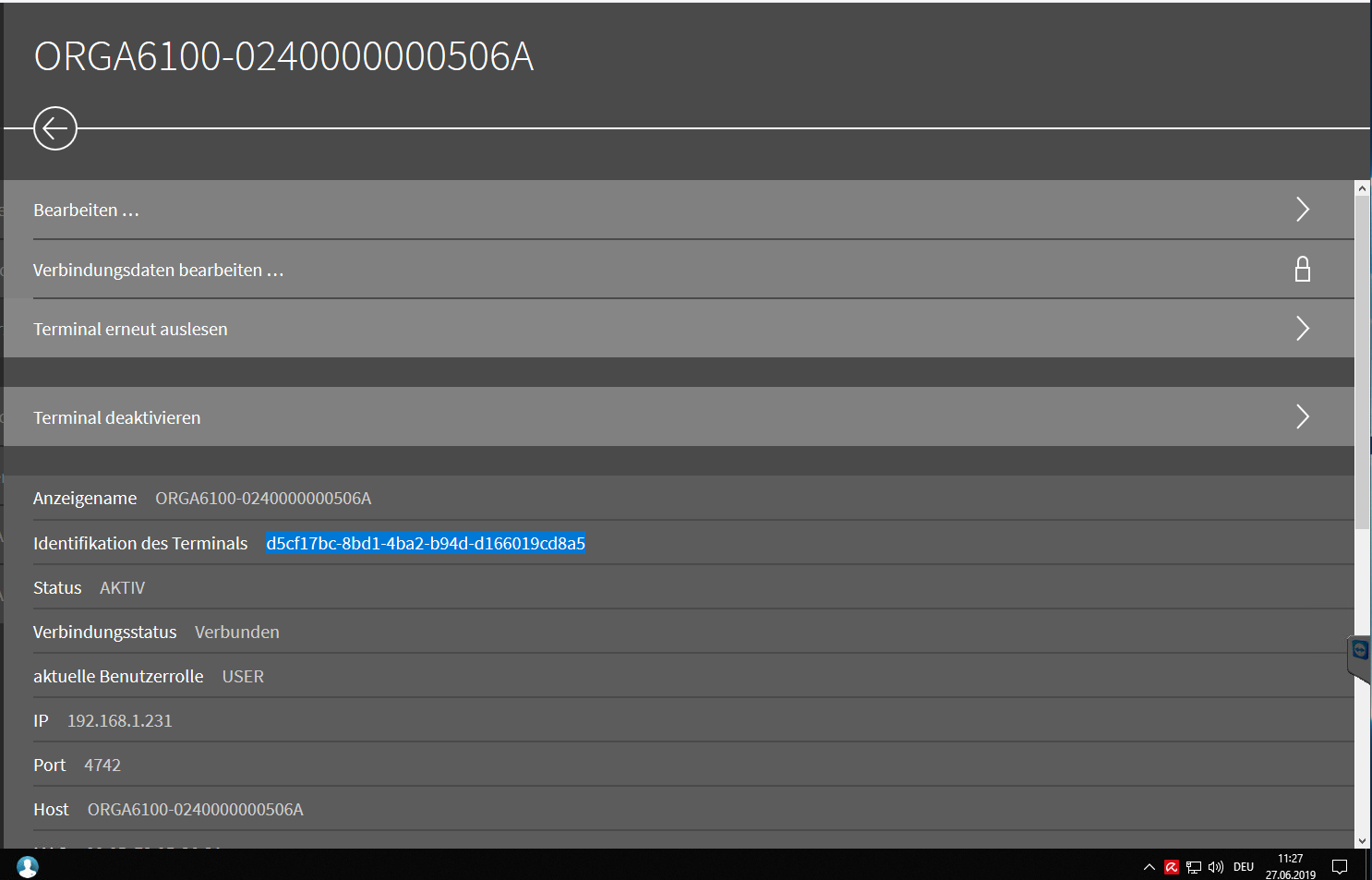Image resolution: width=1372 pixels, height=880 pixels.
Task: Click Status value AKTIV
Action: click(123, 588)
